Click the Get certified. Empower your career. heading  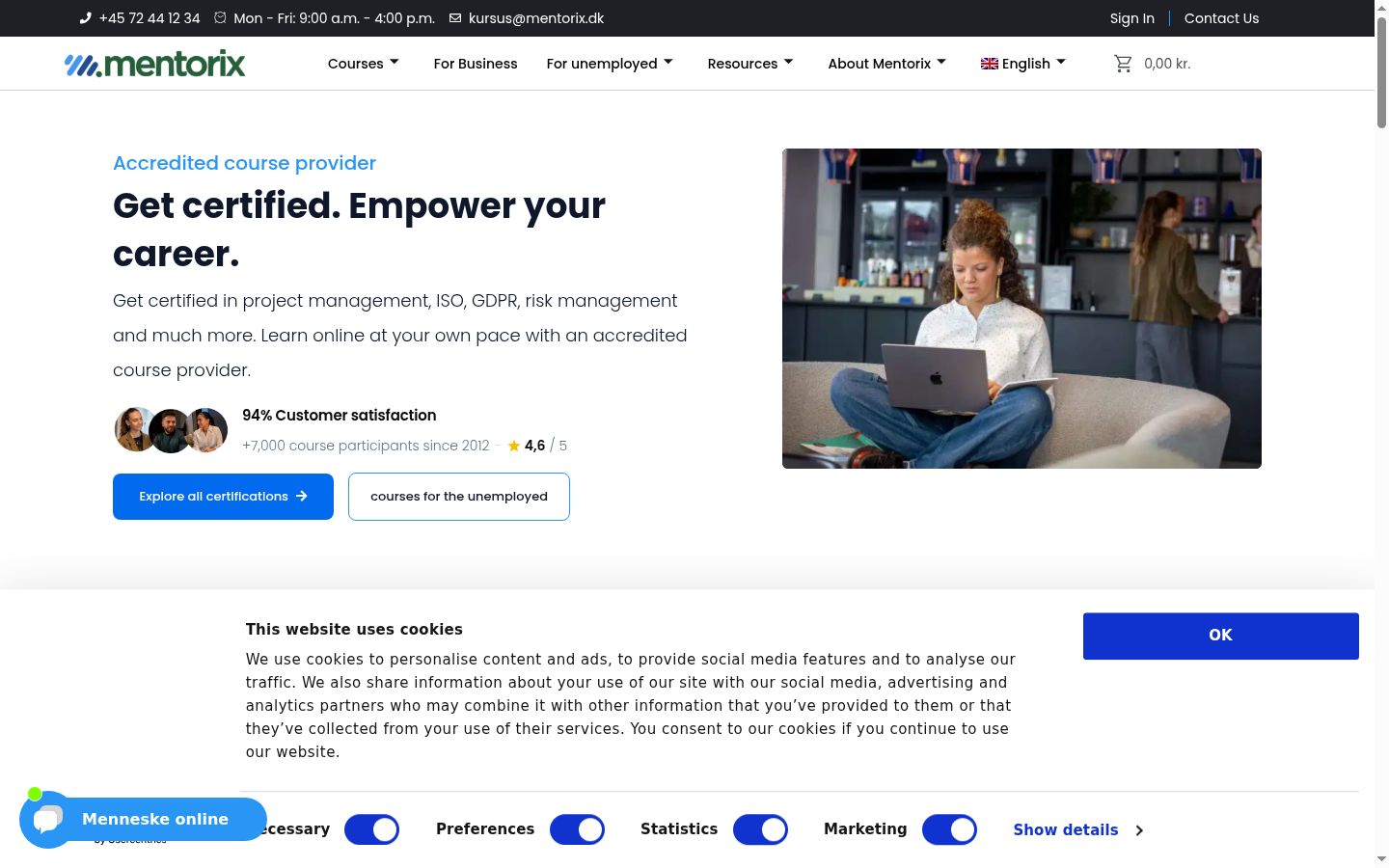pos(360,230)
